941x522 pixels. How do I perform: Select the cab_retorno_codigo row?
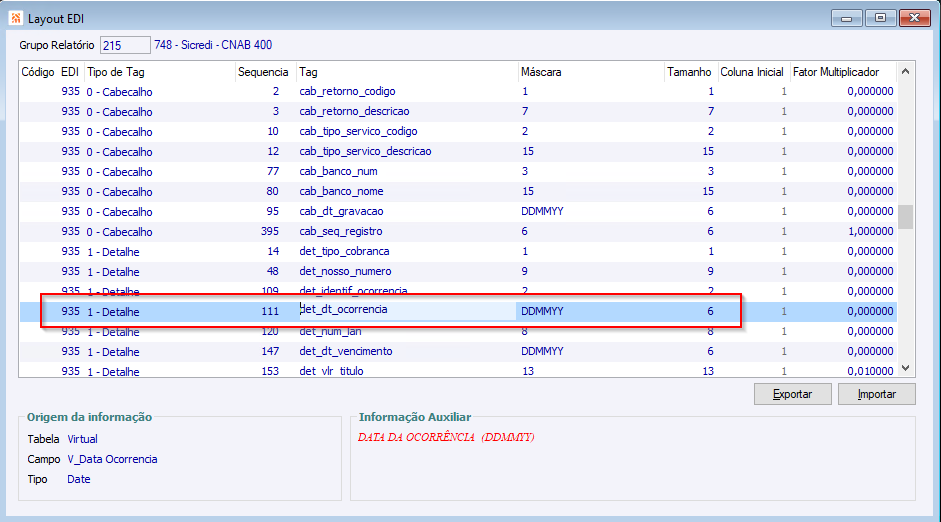coord(458,91)
